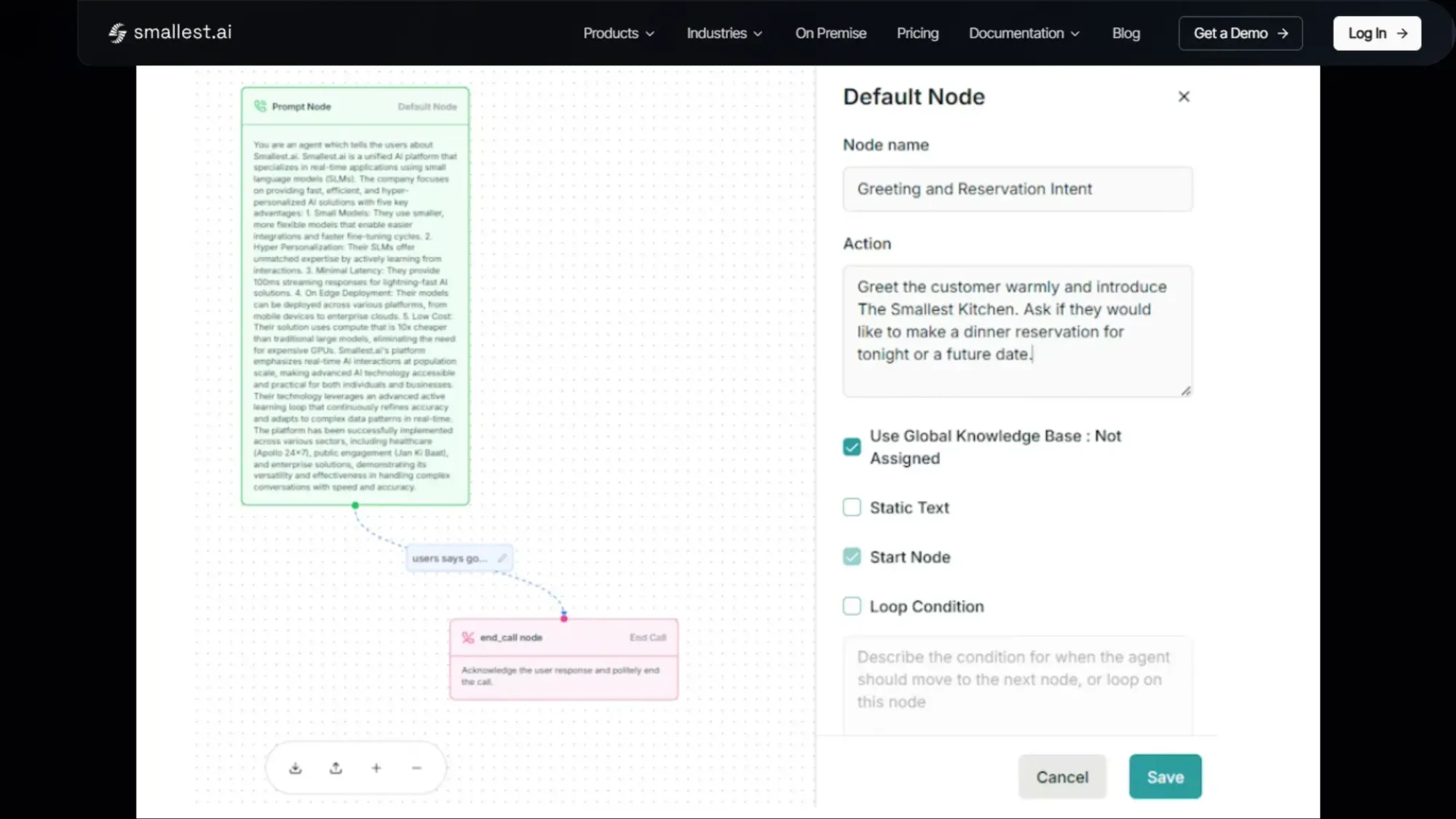
Task: Edit the 'users says go...' edge label pencil
Action: [502, 558]
